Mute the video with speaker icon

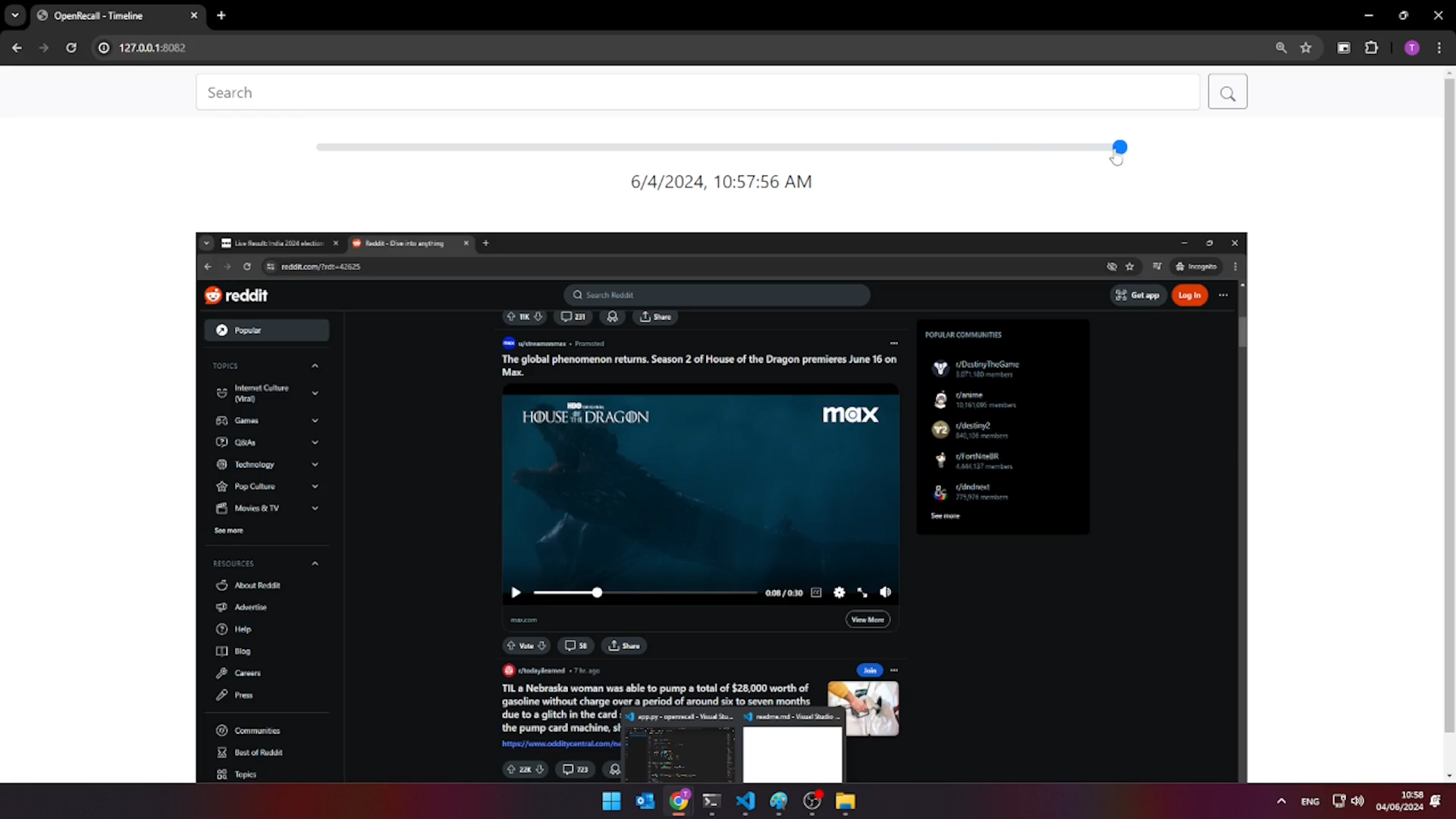[885, 592]
